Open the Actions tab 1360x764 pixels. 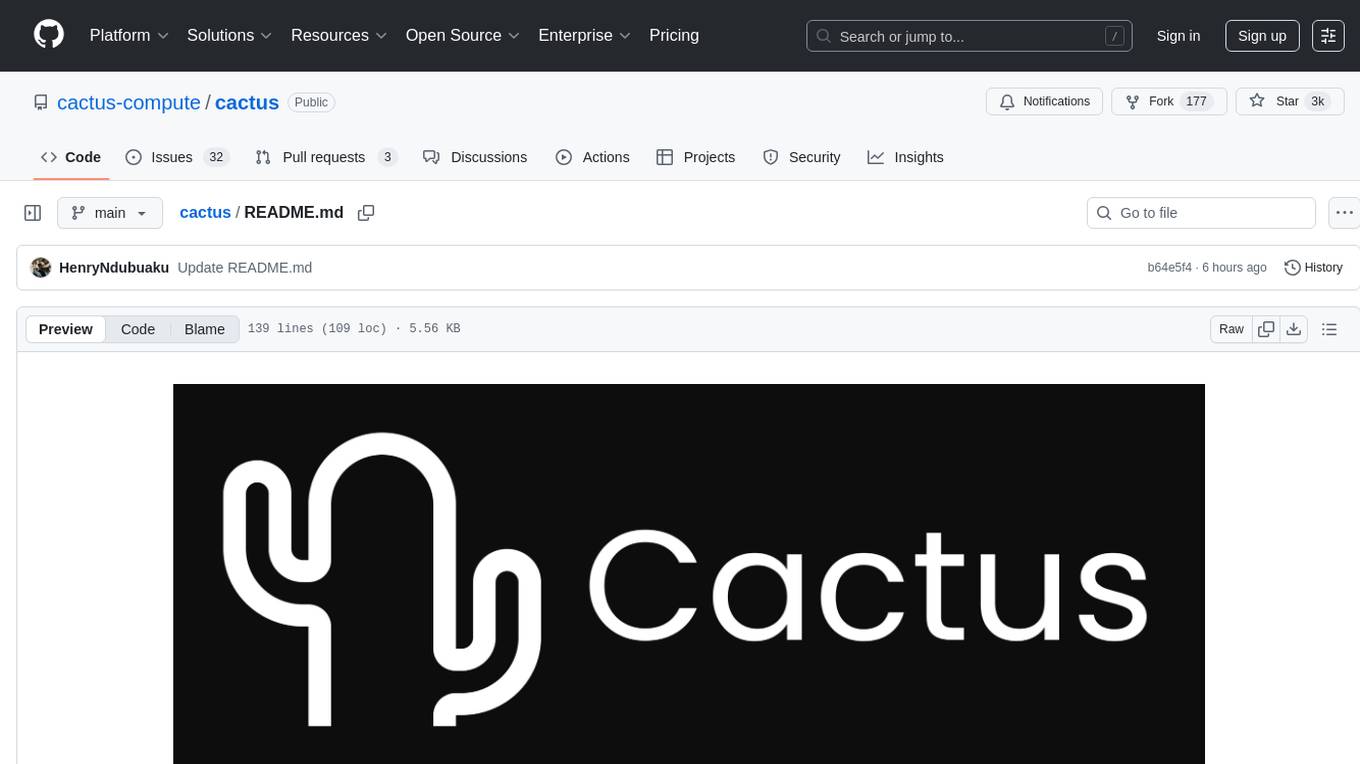click(593, 157)
